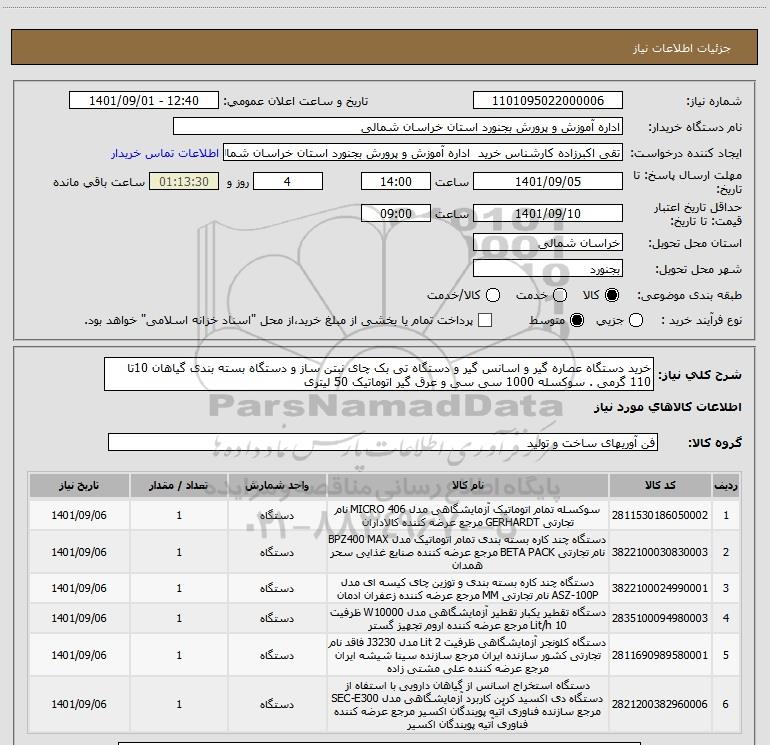The height and width of the screenshot is (745, 770).
Task: Click the BPZ400 MAX BETA PACK item name
Action: coord(468,552)
